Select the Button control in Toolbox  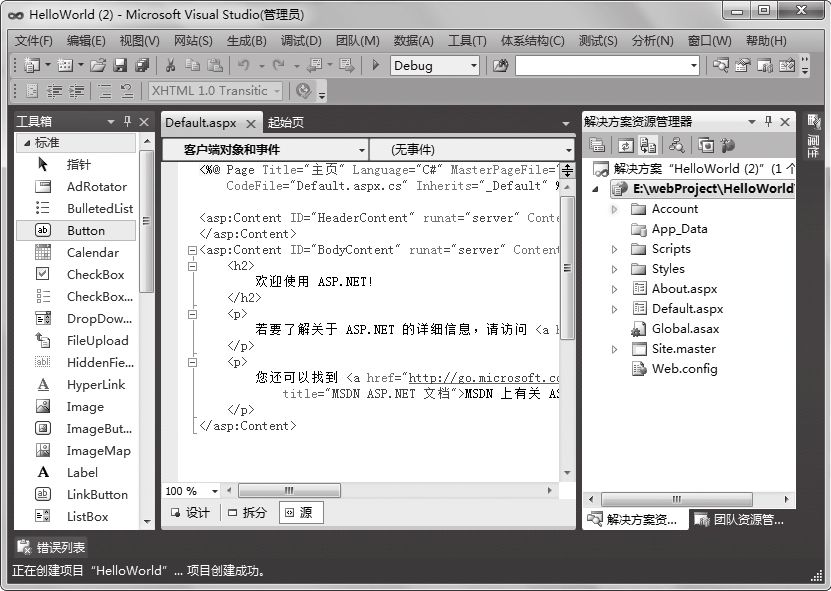tap(75, 231)
